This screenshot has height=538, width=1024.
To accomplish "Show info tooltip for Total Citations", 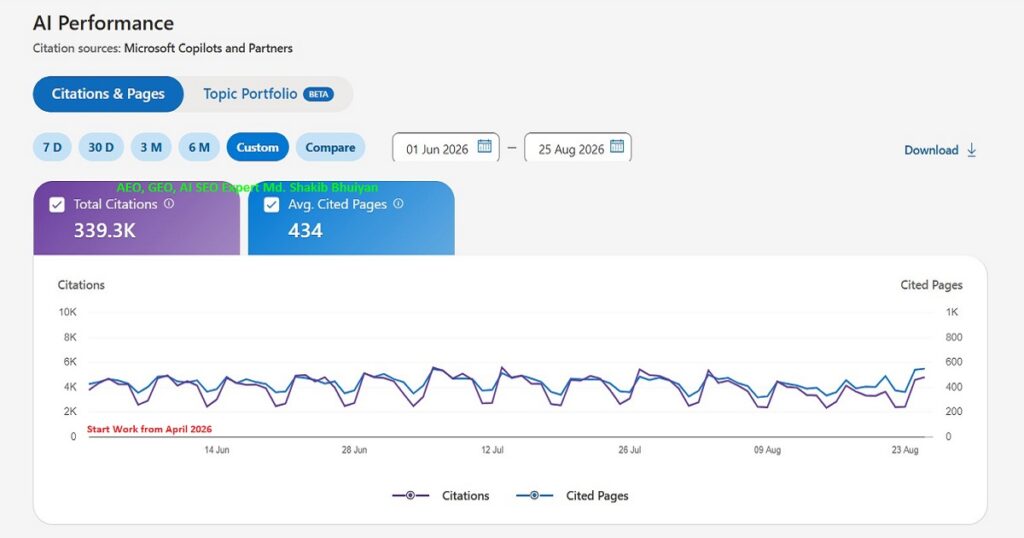I will (x=169, y=204).
